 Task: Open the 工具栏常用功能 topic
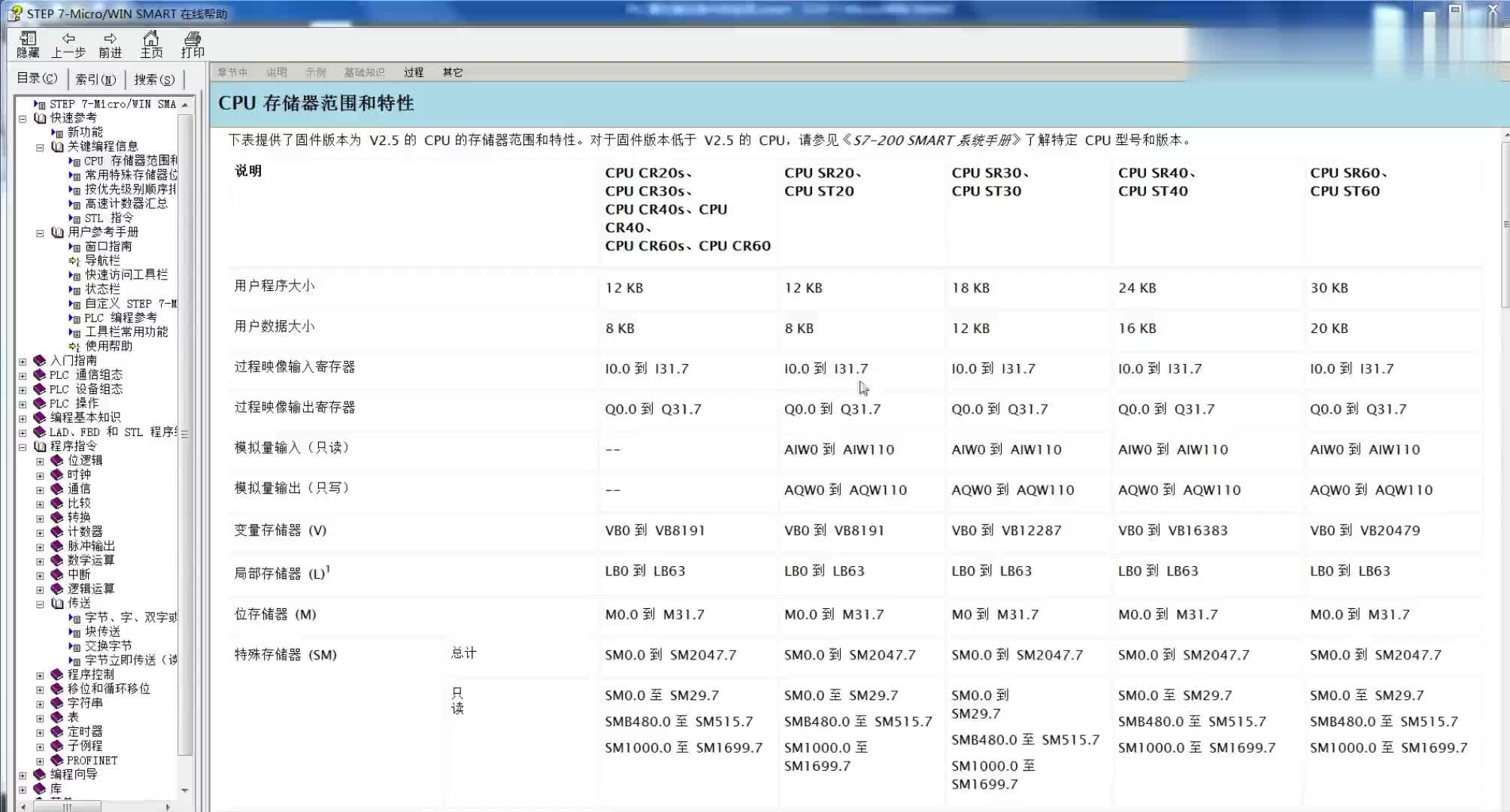pos(126,332)
